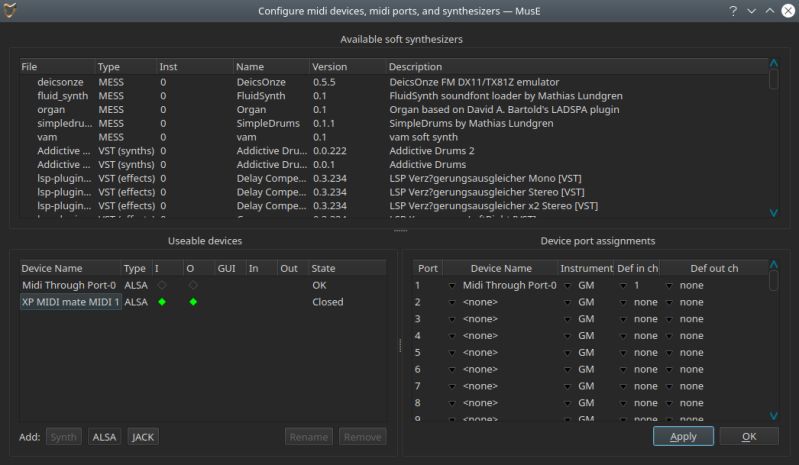Screen dimensions: 799x465
Task: Click scroll-up arrow of port assignments list
Action: click(x=774, y=264)
